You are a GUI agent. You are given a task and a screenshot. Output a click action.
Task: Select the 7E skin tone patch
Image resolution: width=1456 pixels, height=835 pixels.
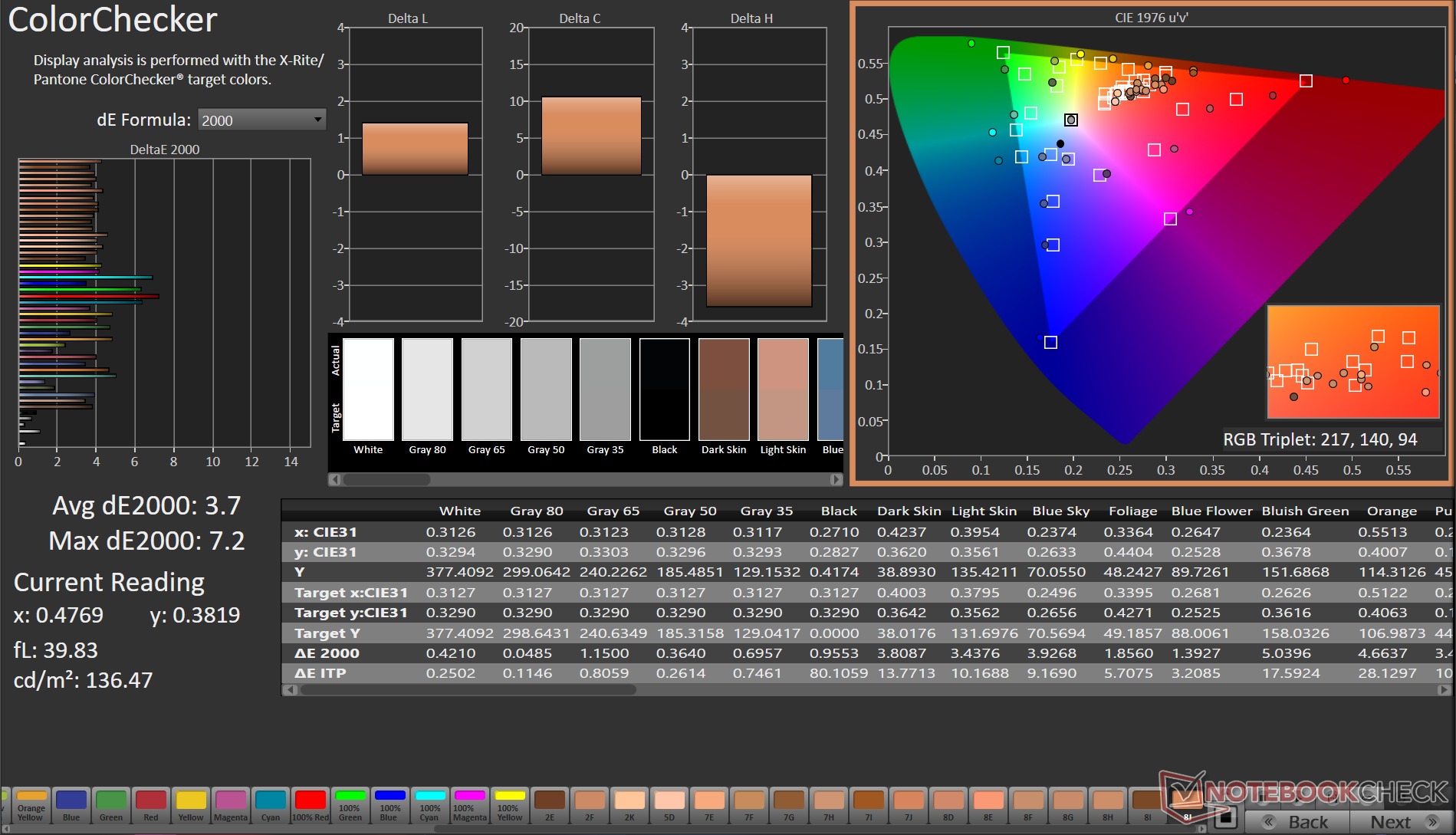[709, 806]
